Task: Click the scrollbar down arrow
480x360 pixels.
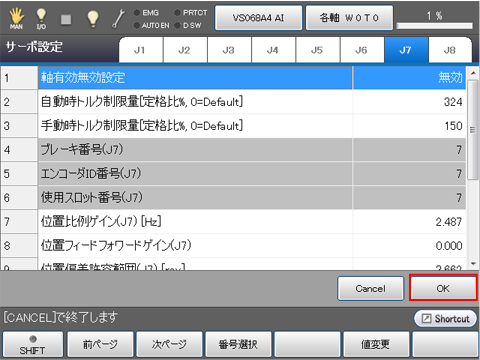Action: tap(473, 264)
